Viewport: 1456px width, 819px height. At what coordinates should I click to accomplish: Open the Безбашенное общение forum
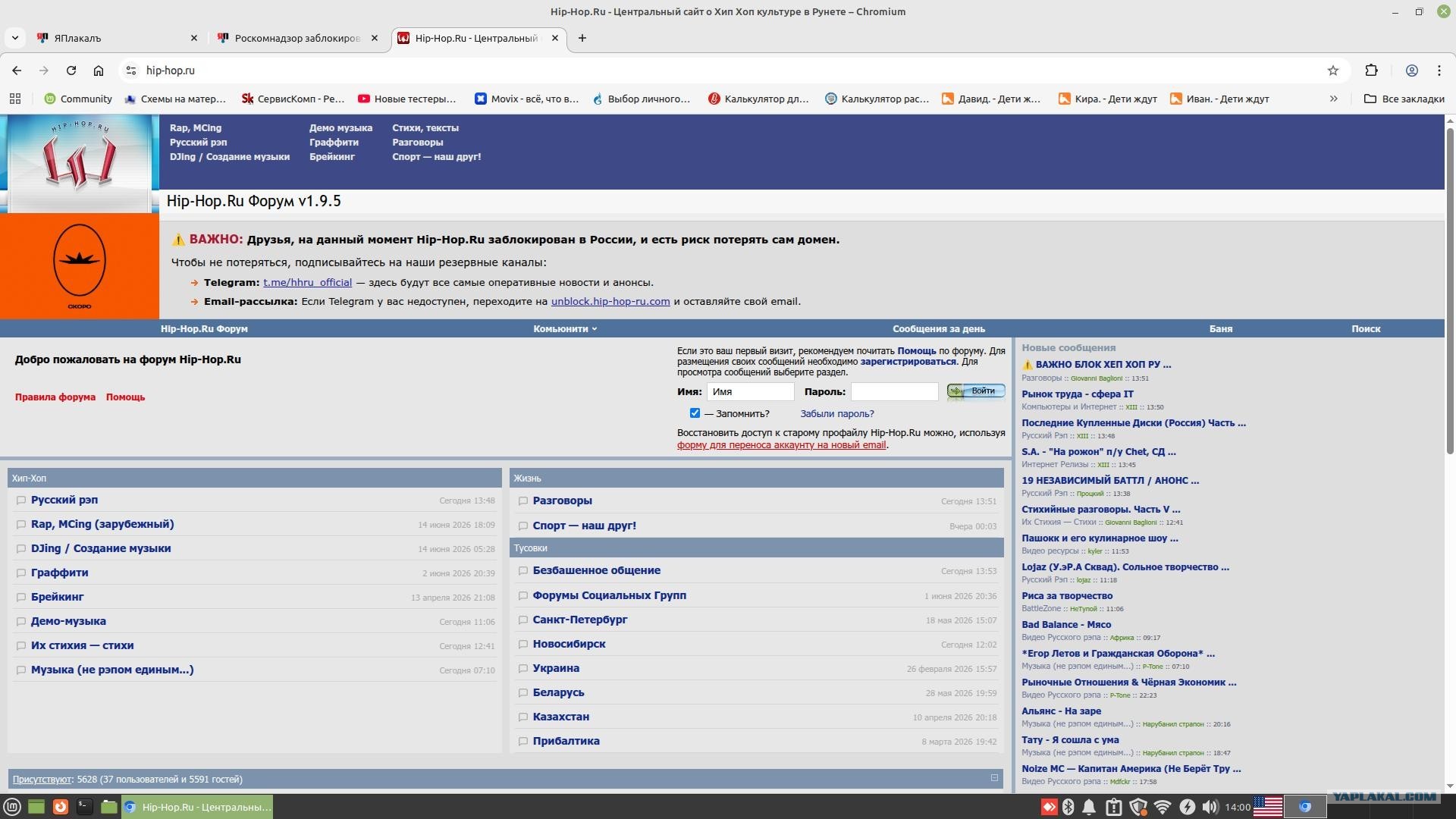click(x=597, y=570)
